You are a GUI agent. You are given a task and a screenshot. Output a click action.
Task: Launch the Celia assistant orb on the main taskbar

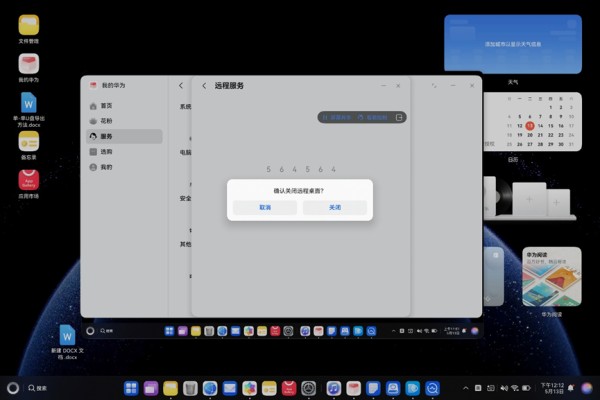(587, 388)
